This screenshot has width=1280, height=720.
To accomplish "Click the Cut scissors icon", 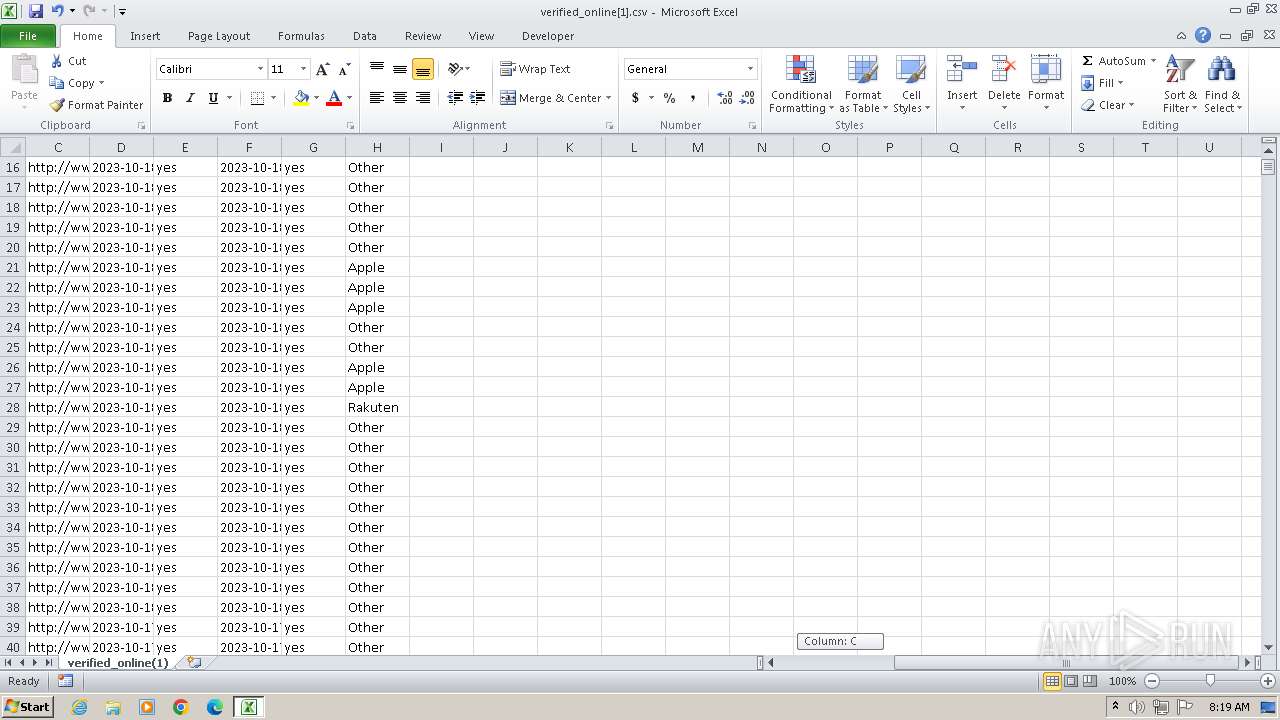I will pos(57,61).
